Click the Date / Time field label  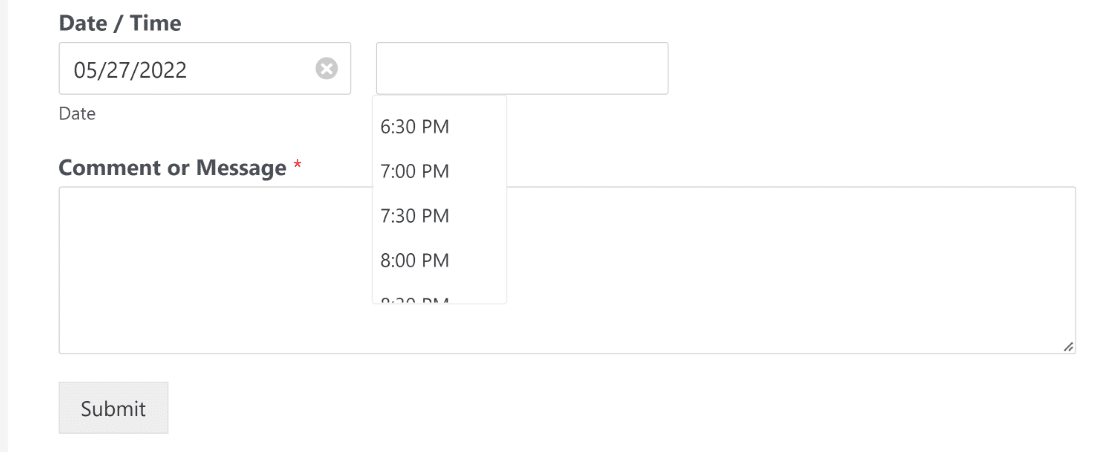click(120, 23)
